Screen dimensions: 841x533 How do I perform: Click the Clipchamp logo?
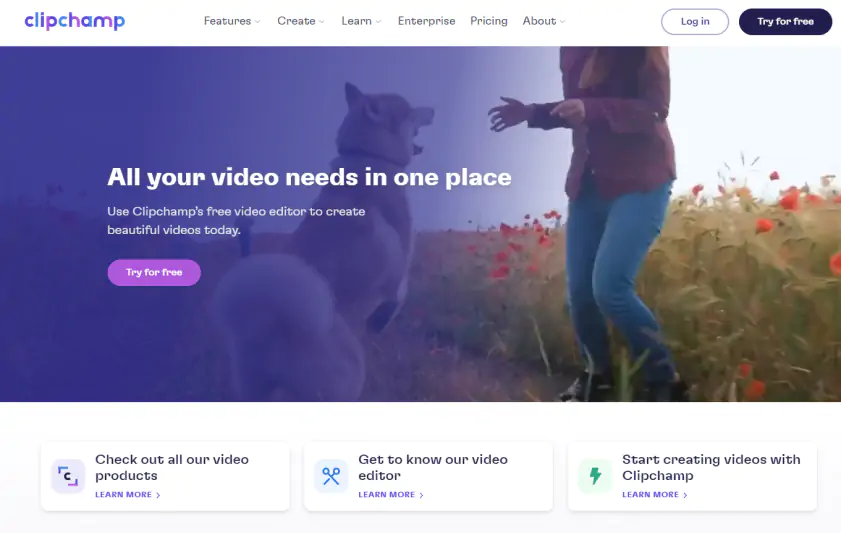pyautogui.click(x=75, y=21)
